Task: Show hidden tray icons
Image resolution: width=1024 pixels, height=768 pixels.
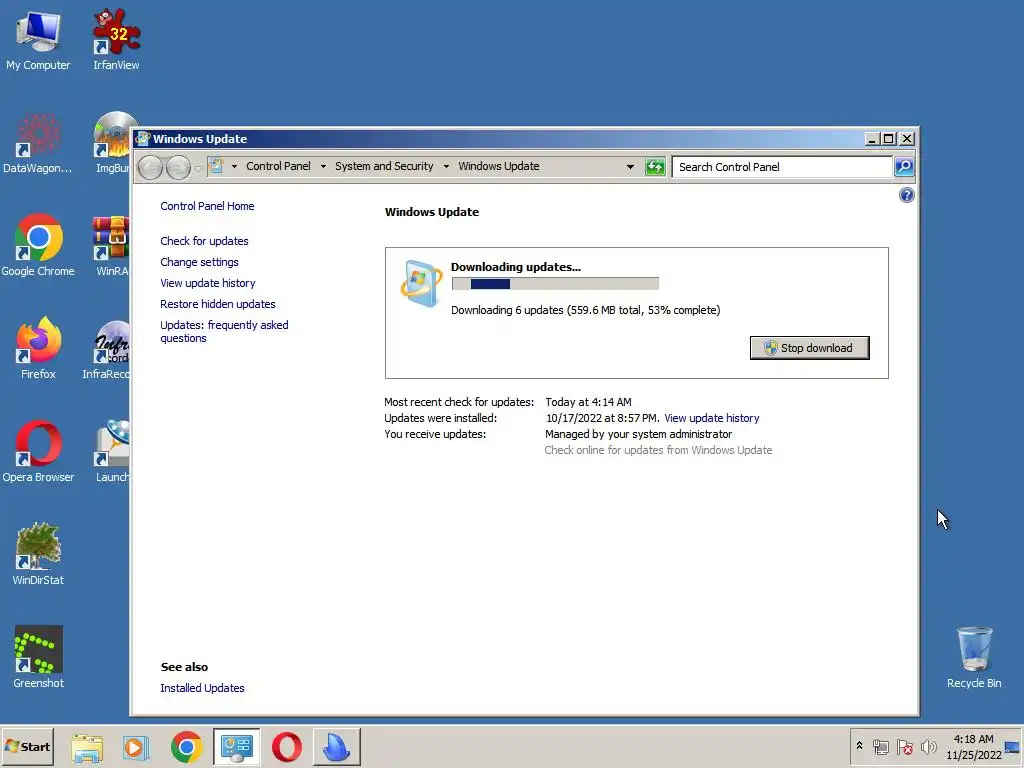Action: point(859,746)
